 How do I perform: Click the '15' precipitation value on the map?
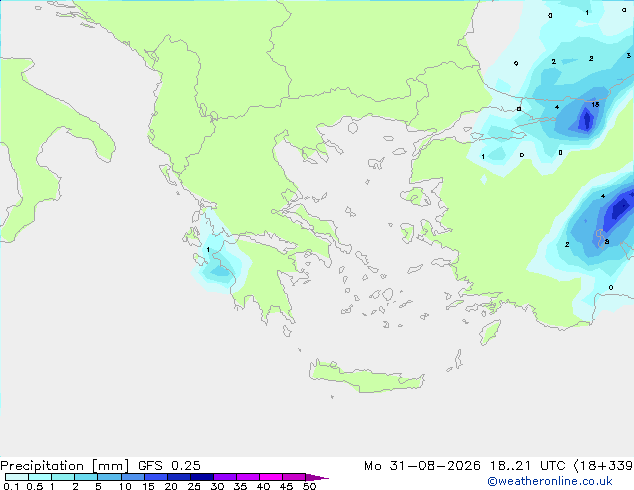(x=595, y=105)
